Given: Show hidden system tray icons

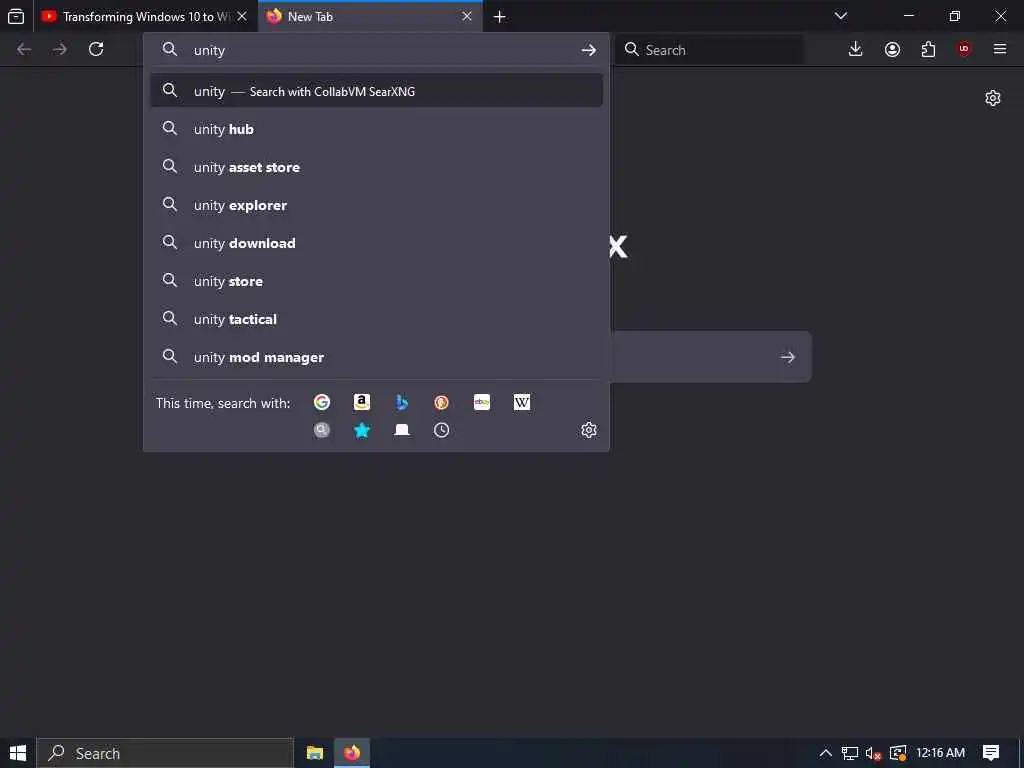Looking at the screenshot, I should click(825, 753).
